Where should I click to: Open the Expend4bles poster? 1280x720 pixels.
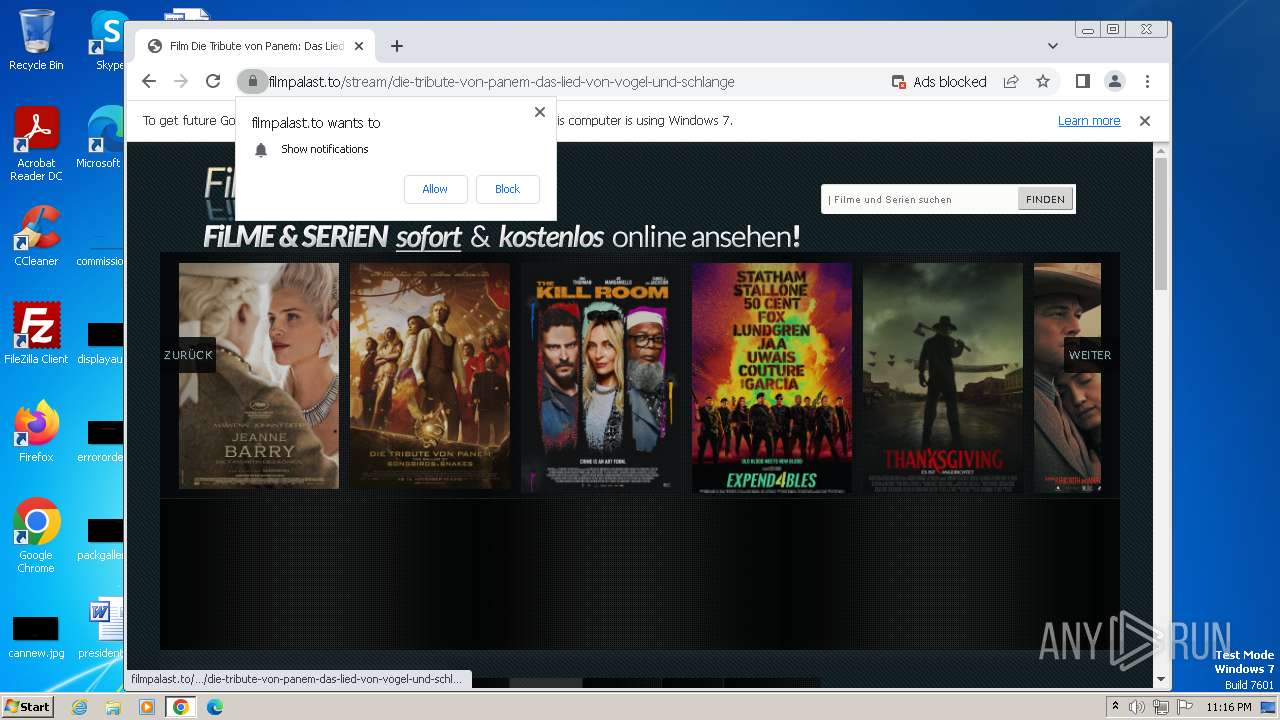(x=772, y=378)
